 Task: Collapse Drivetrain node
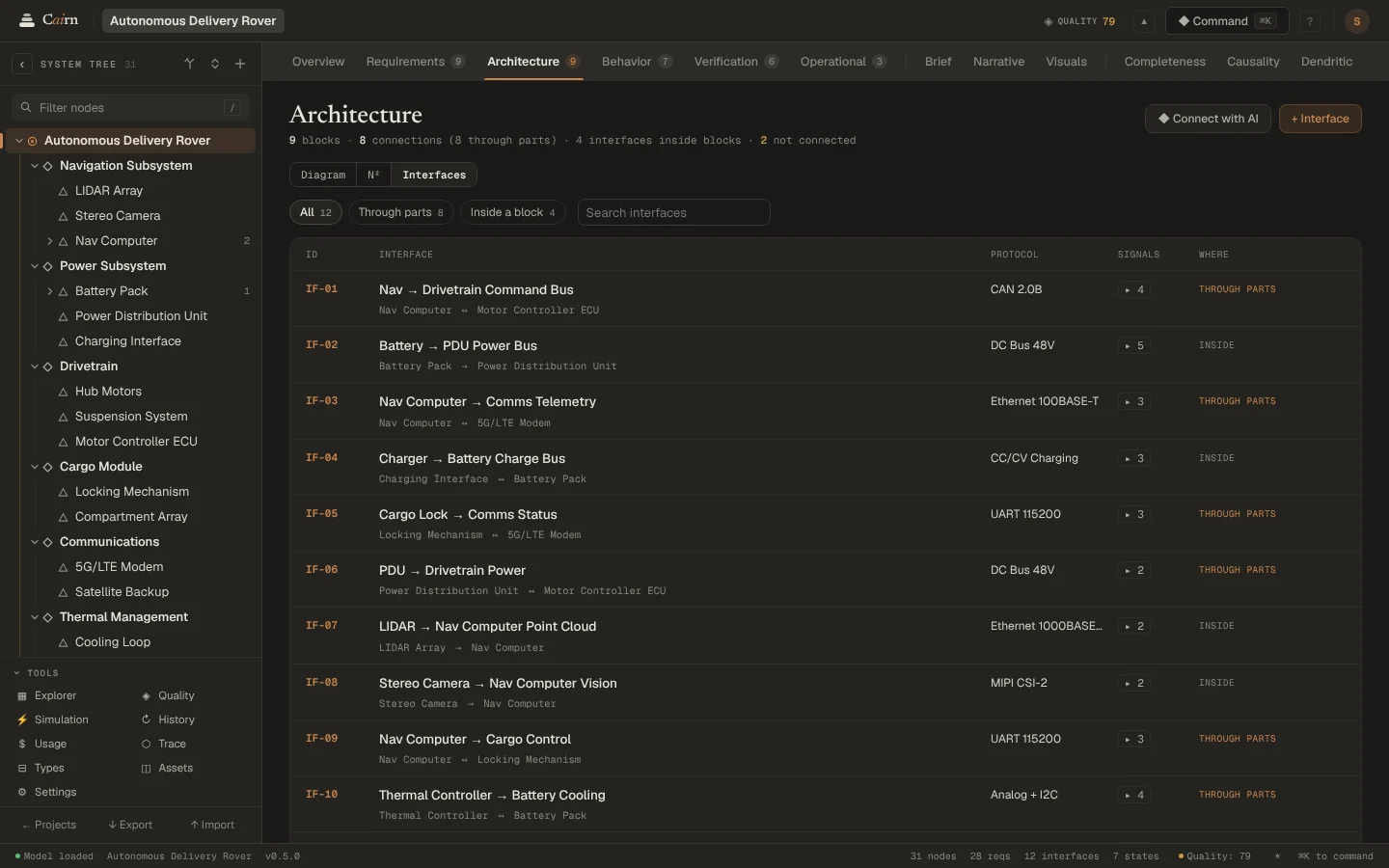(x=35, y=366)
